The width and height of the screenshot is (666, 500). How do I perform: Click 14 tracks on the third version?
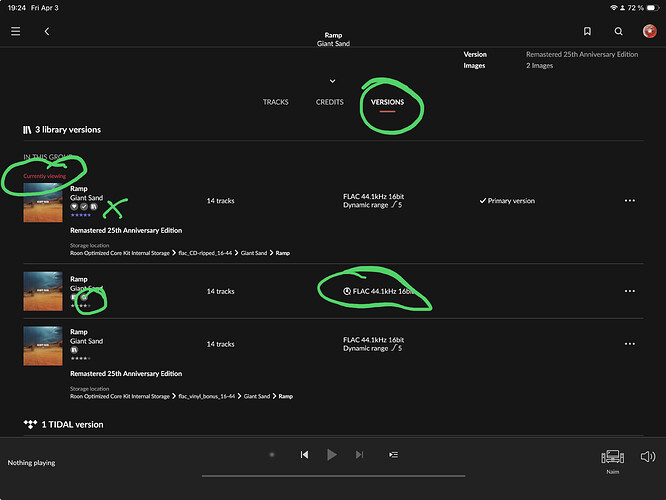pos(220,344)
